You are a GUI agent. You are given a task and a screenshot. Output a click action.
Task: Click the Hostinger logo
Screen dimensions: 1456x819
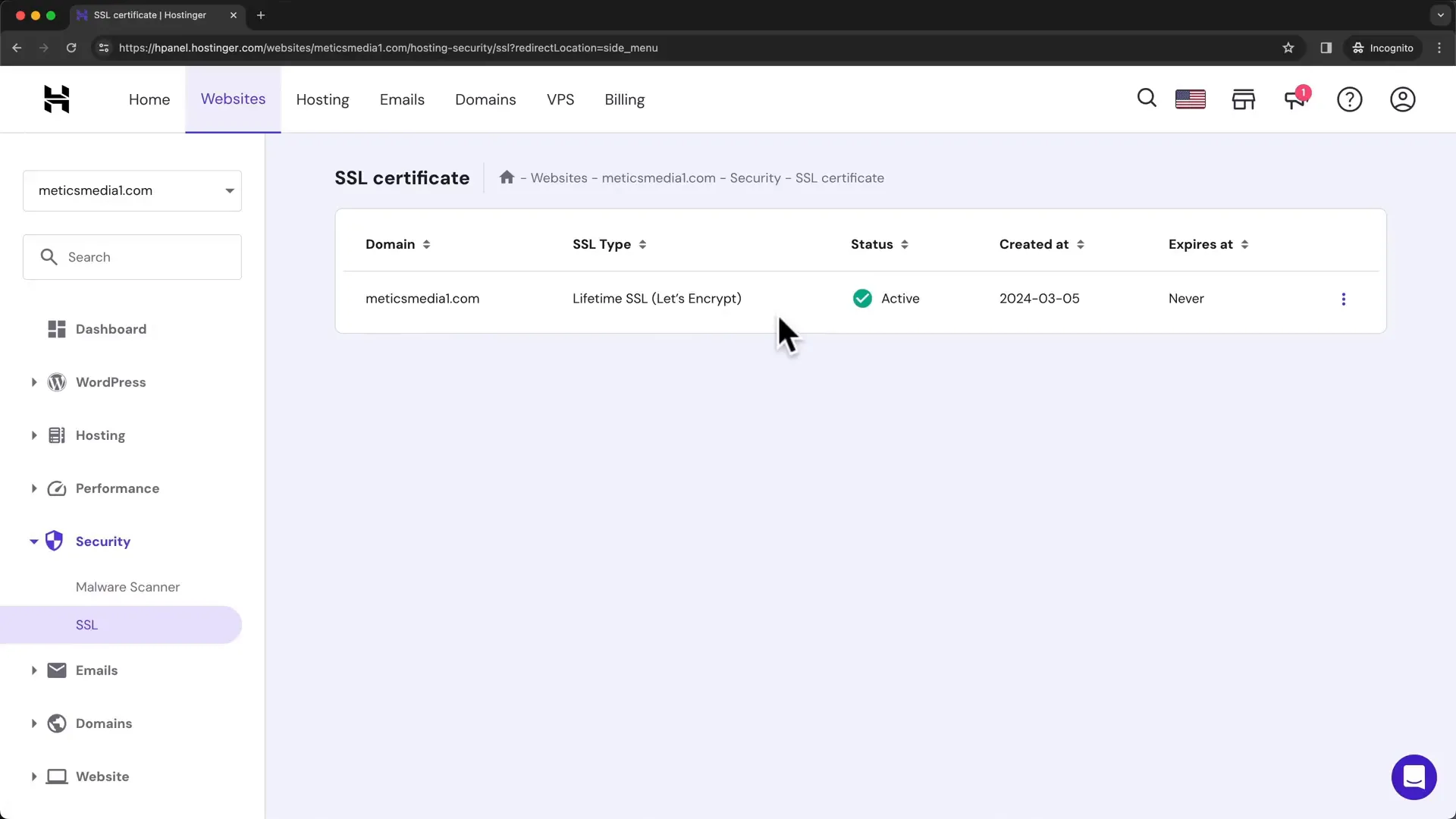[x=57, y=99]
